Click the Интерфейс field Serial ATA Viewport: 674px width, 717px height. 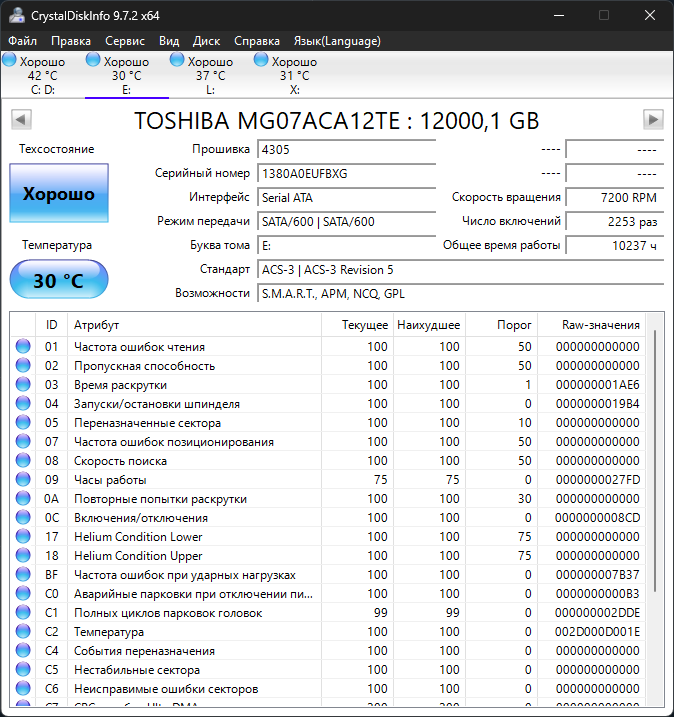[347, 198]
